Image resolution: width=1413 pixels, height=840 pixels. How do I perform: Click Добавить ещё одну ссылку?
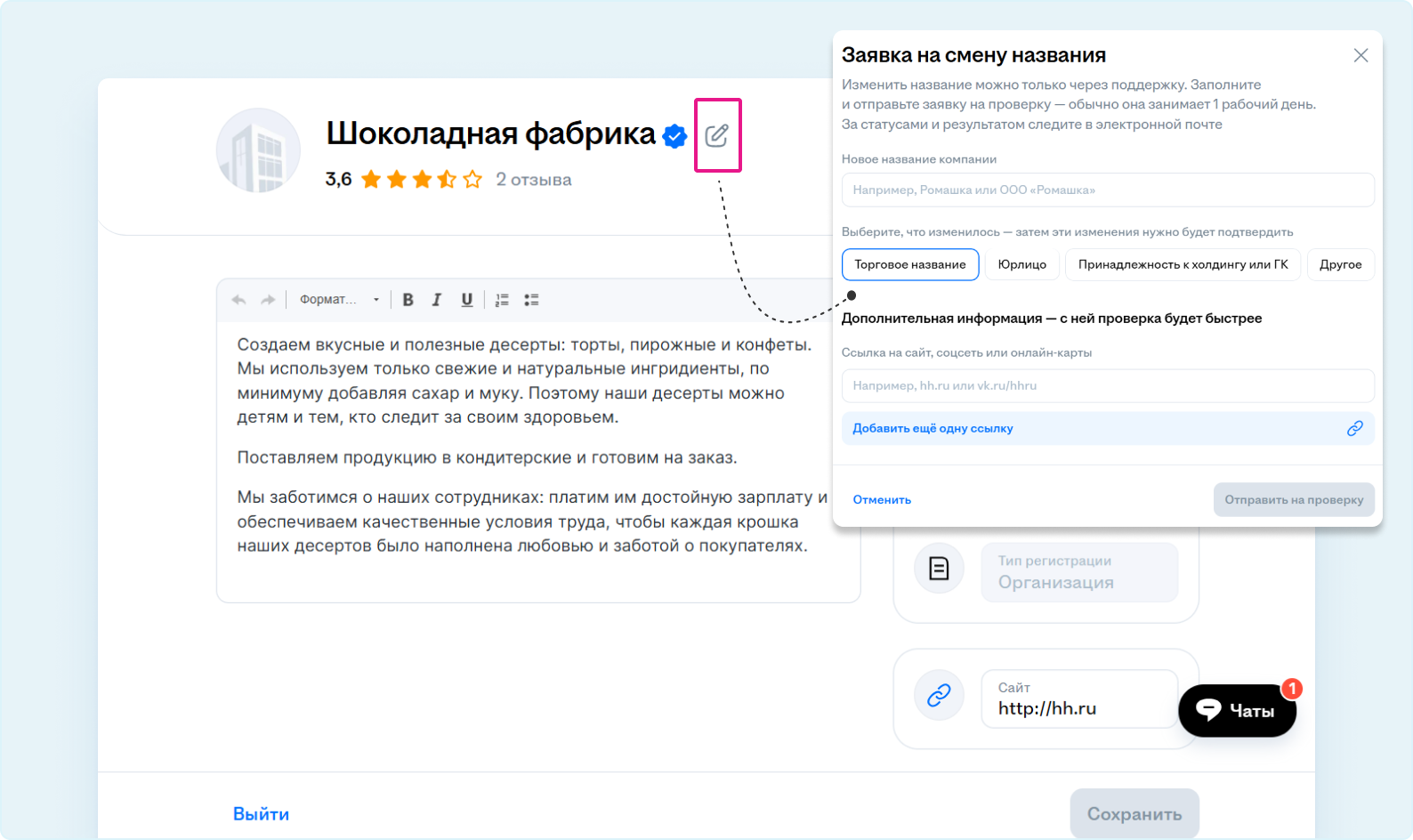933,428
